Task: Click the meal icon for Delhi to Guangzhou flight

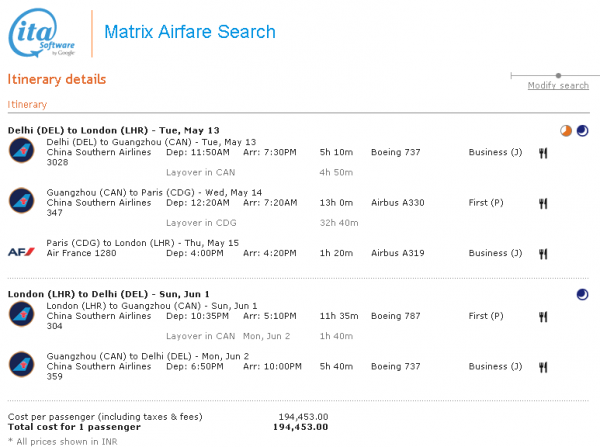Action: pos(543,153)
